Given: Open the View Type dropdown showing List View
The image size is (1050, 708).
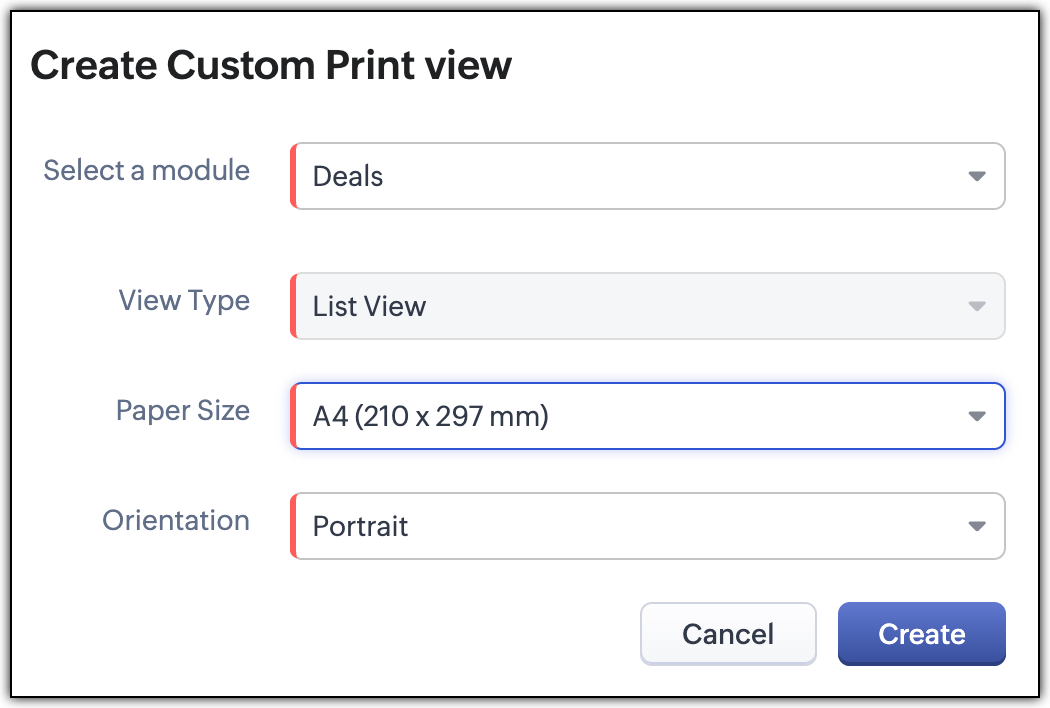Looking at the screenshot, I should pos(640,306).
